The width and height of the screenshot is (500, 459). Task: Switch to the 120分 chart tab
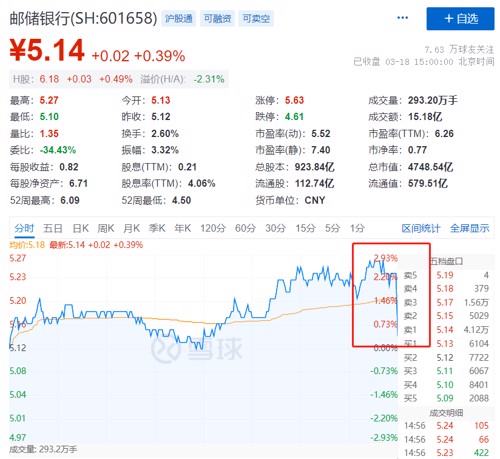pos(213,228)
